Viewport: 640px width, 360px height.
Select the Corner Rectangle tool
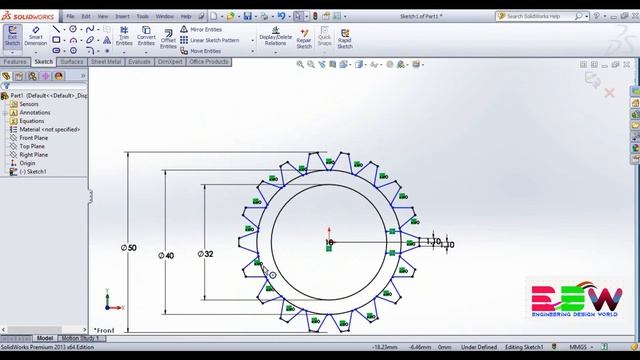click(x=56, y=40)
